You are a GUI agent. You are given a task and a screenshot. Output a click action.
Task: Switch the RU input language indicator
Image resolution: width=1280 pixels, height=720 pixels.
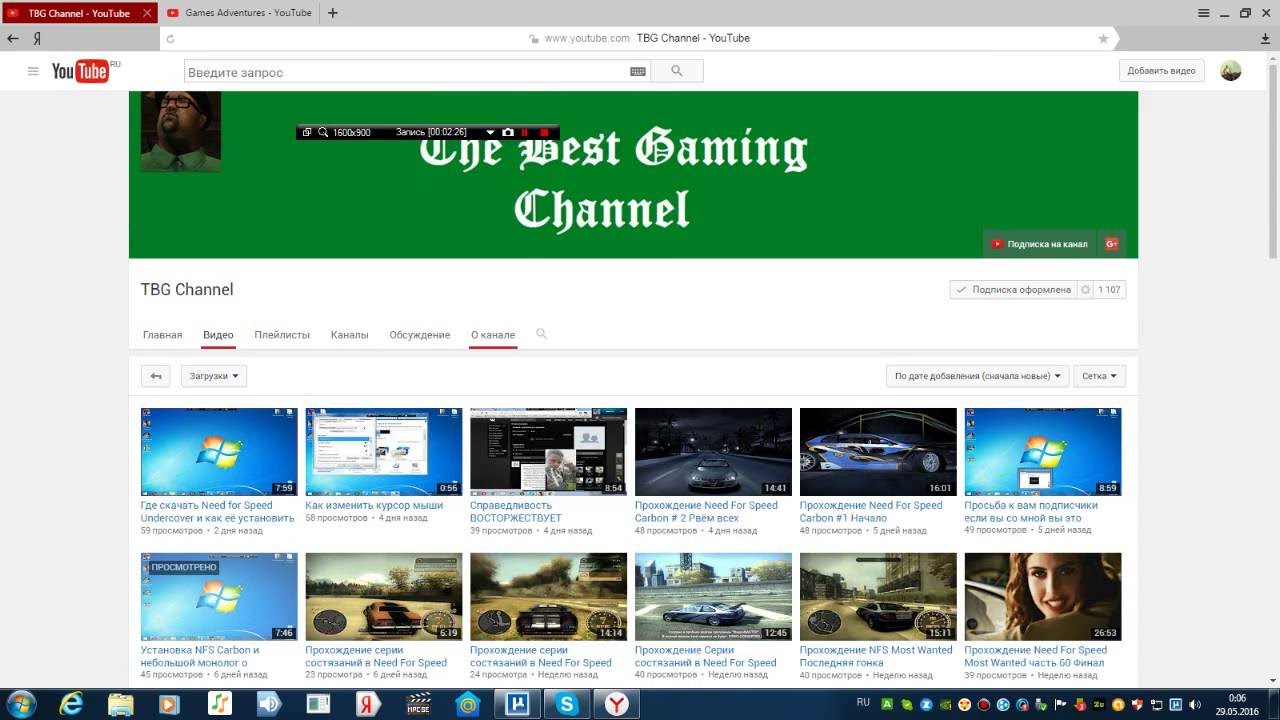pos(863,703)
